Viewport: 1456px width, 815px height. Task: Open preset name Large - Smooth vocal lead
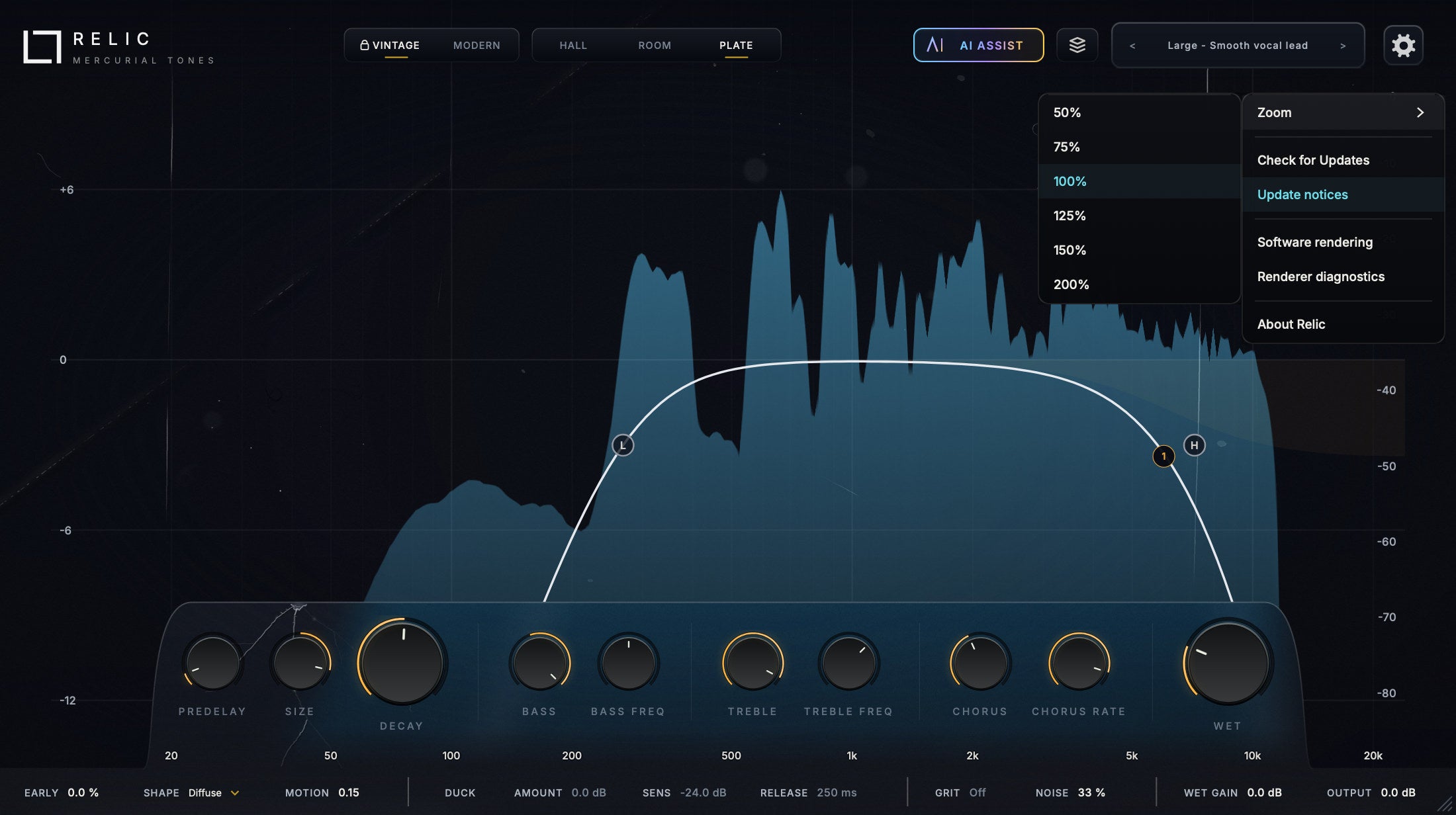tap(1238, 46)
